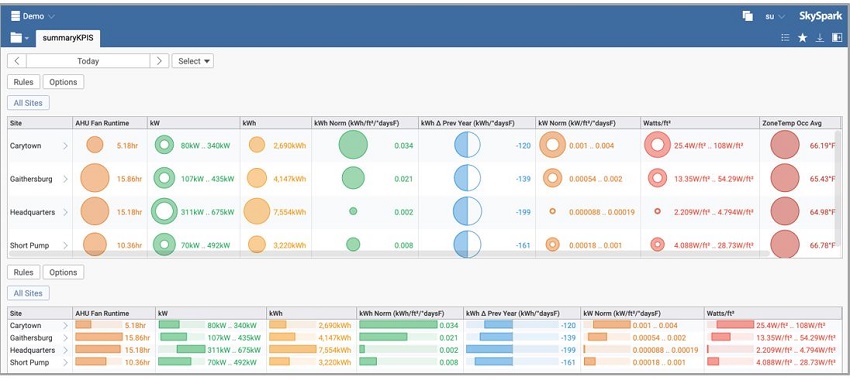Sort by ZoneTemp Occ Avg column header

[800, 123]
